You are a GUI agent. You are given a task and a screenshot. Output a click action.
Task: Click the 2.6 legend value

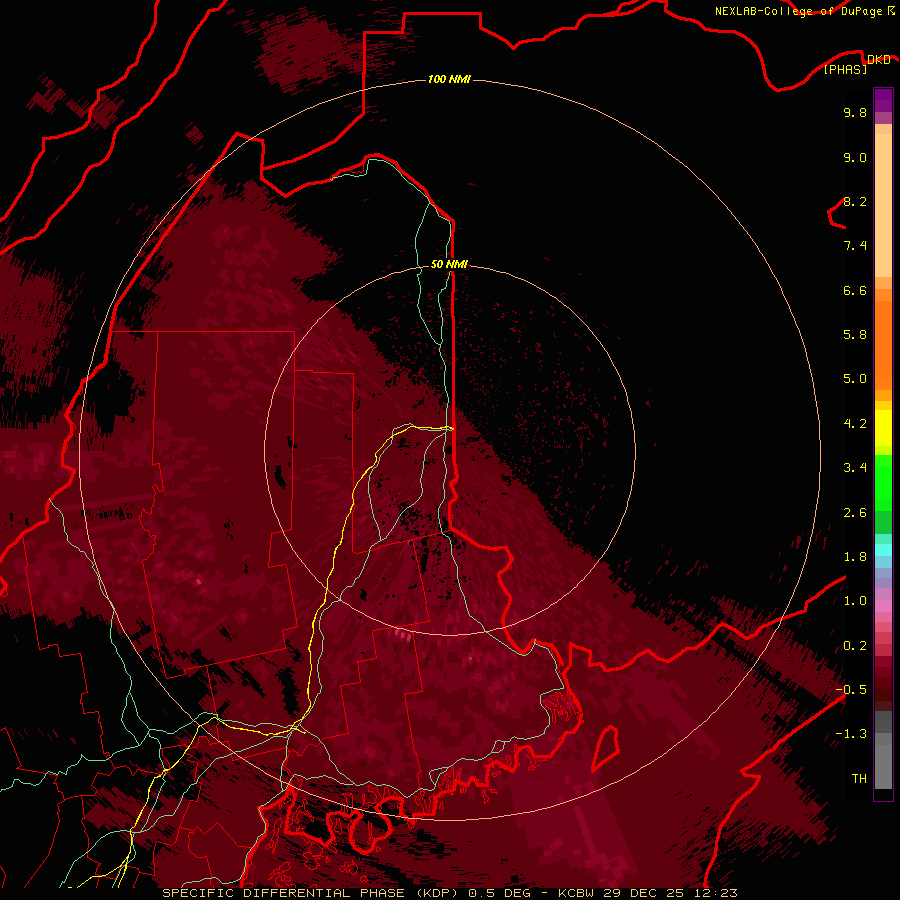[855, 513]
